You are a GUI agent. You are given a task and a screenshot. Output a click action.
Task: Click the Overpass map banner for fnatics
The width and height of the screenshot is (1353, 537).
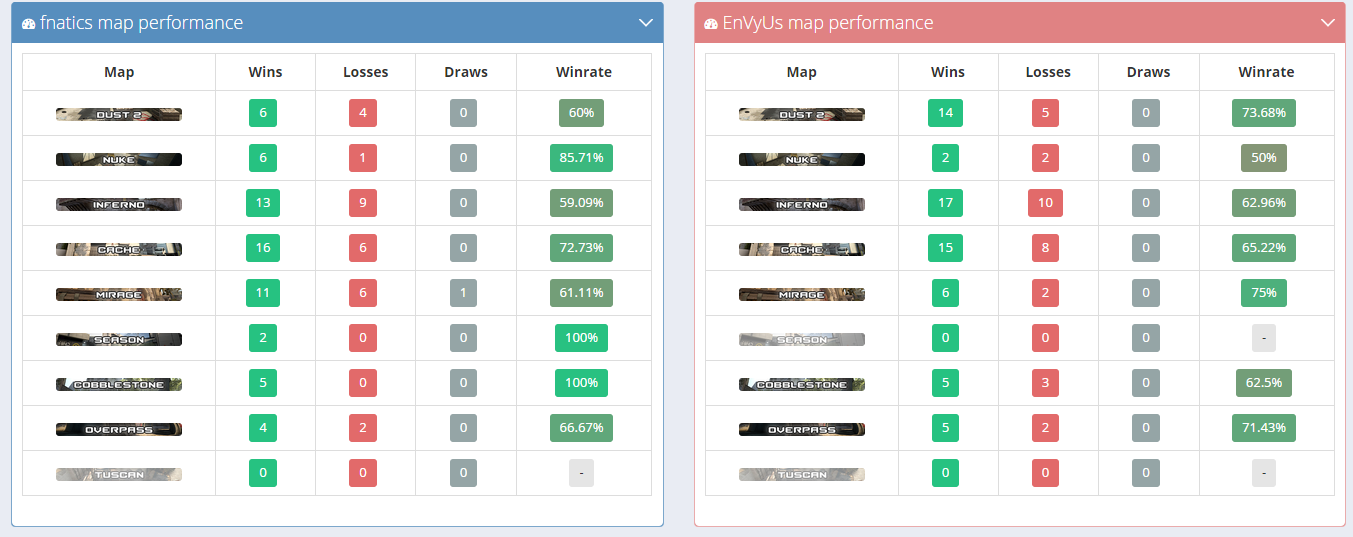click(x=119, y=429)
